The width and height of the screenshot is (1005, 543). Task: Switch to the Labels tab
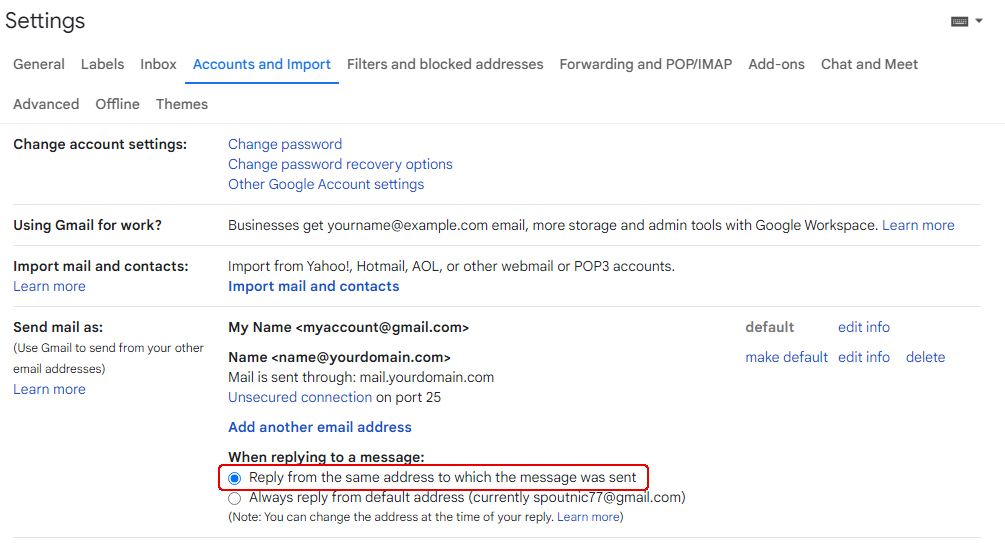tap(102, 64)
